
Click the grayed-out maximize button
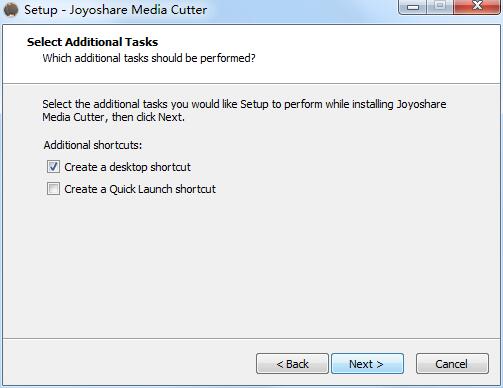click(x=440, y=6)
